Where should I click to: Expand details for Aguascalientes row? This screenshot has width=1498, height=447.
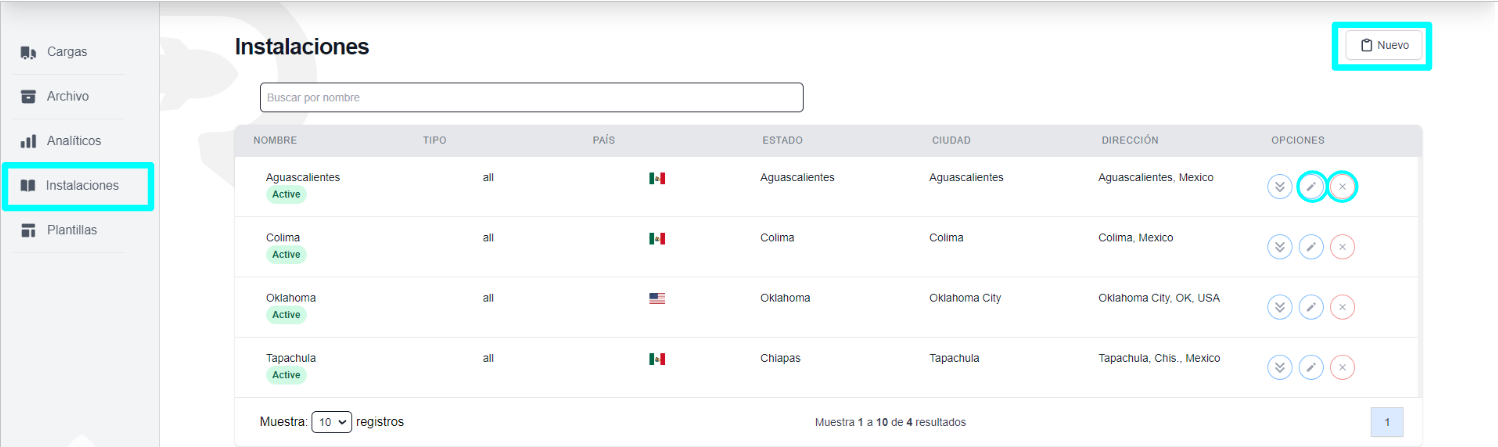coord(1279,187)
